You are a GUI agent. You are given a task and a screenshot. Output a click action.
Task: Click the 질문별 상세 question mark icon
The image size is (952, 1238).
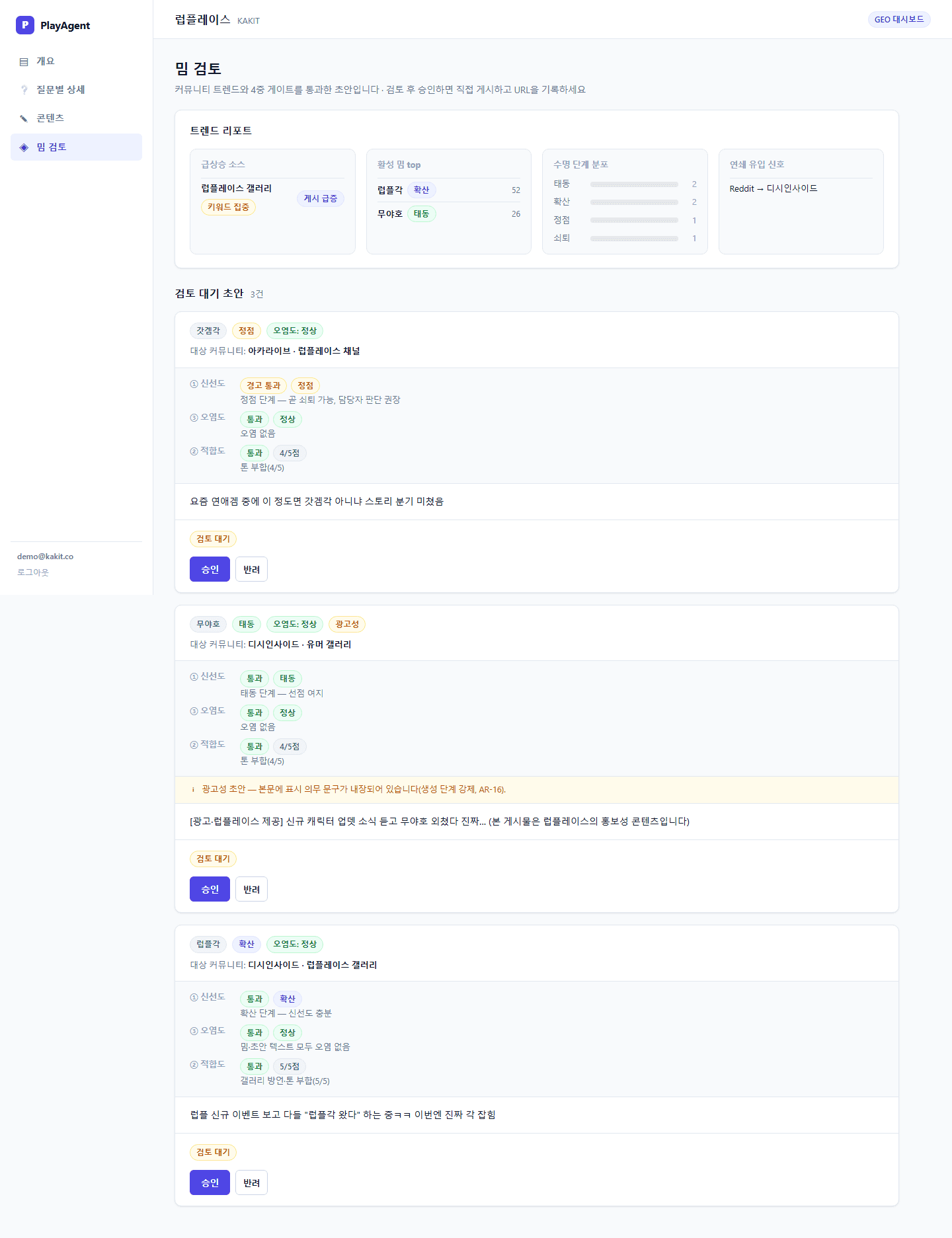[x=24, y=90]
